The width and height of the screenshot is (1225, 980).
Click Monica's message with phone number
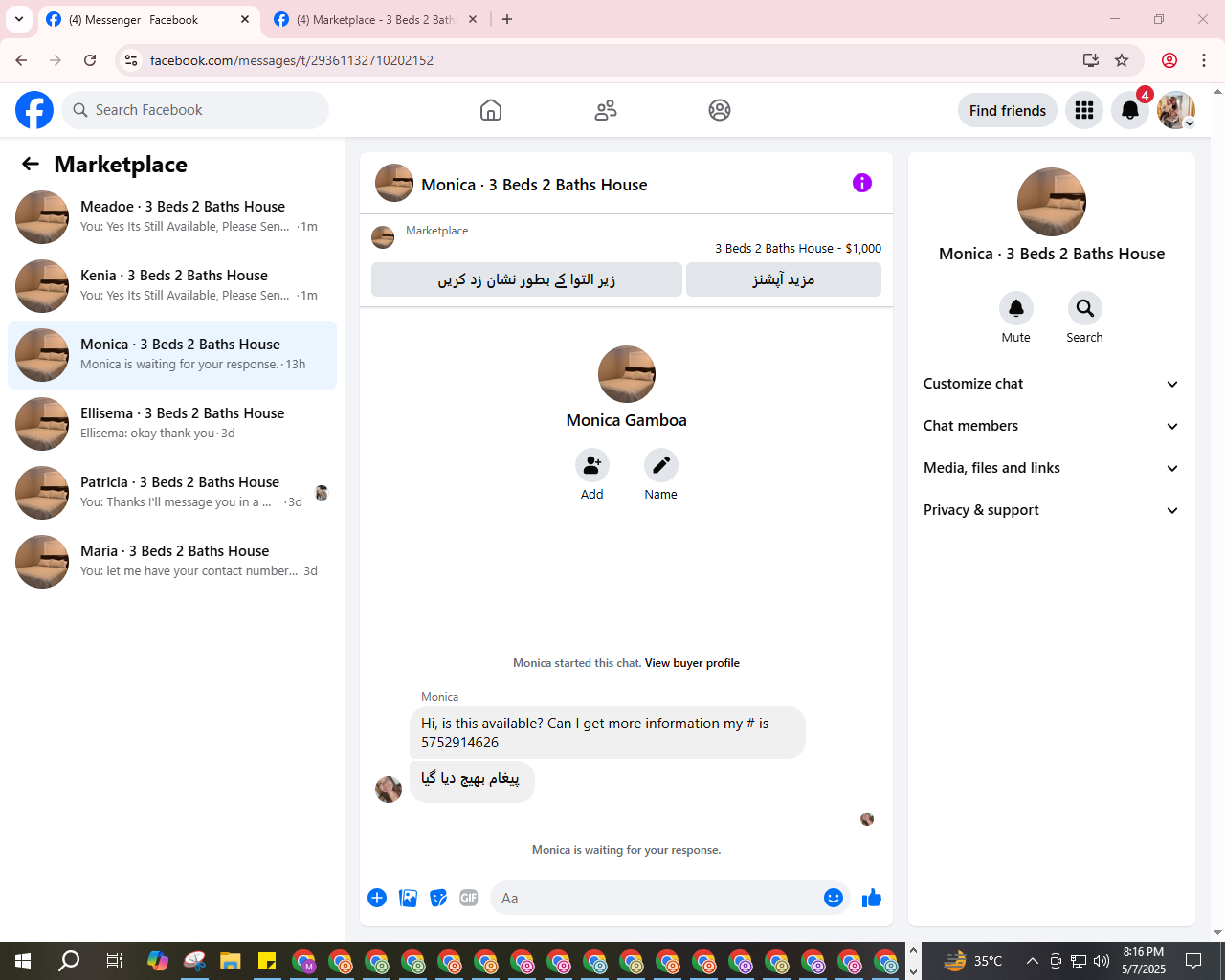tap(608, 732)
